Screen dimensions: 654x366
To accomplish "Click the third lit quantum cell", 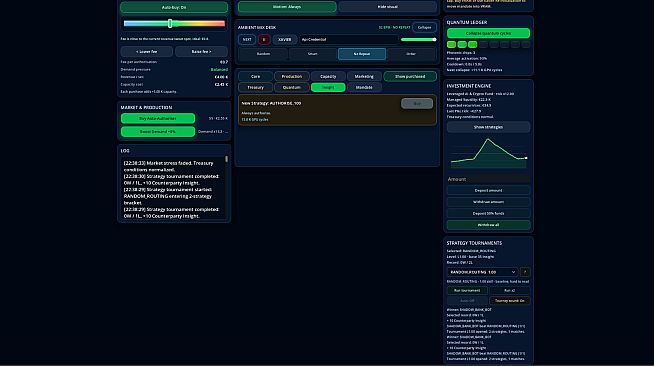I will [x=473, y=44].
